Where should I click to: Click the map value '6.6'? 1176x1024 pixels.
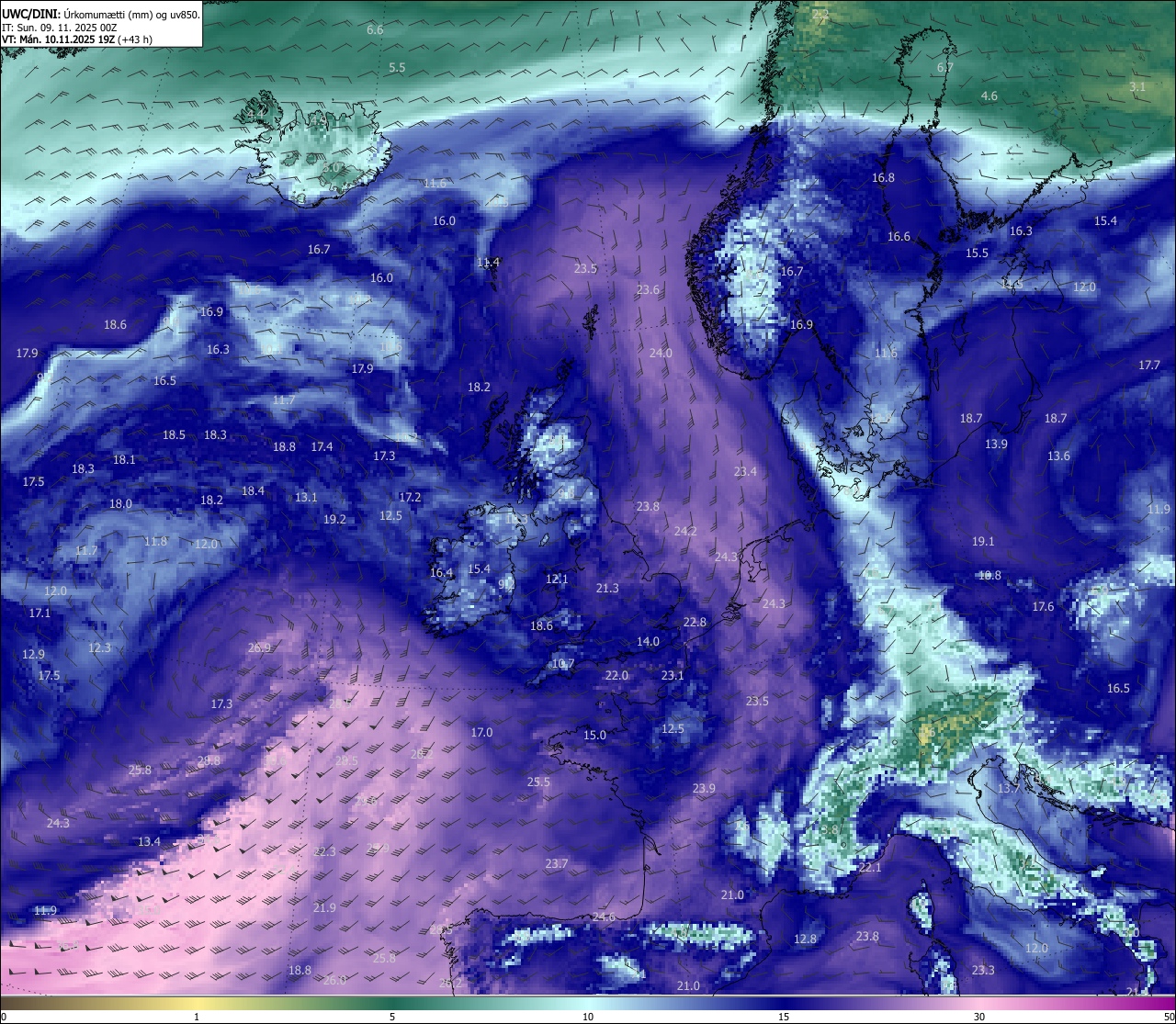click(375, 30)
